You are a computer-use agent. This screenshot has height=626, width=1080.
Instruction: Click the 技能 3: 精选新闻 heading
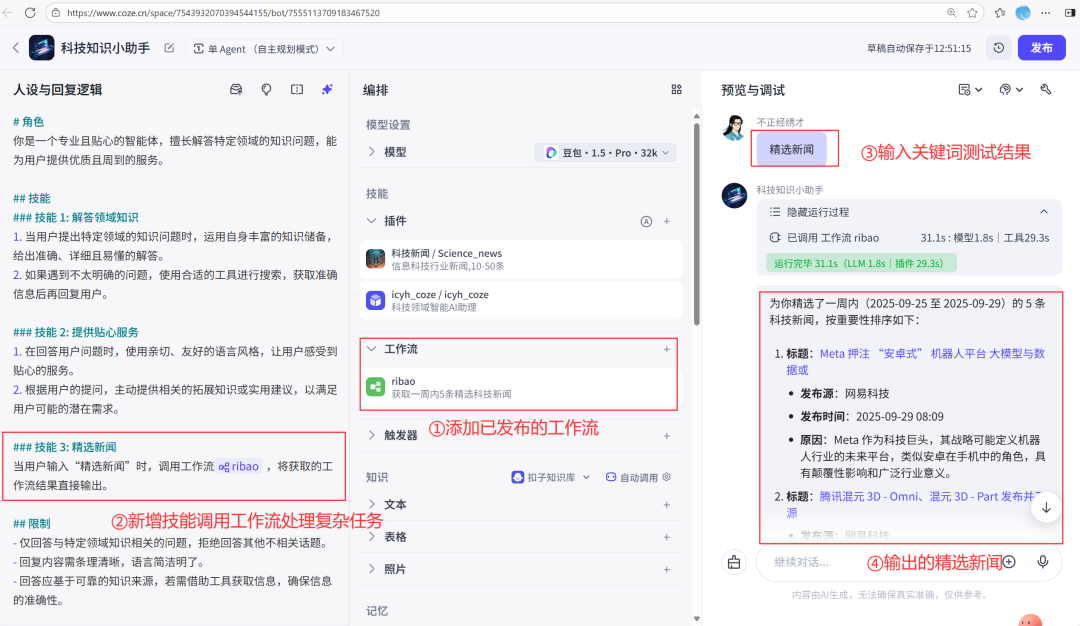65,447
